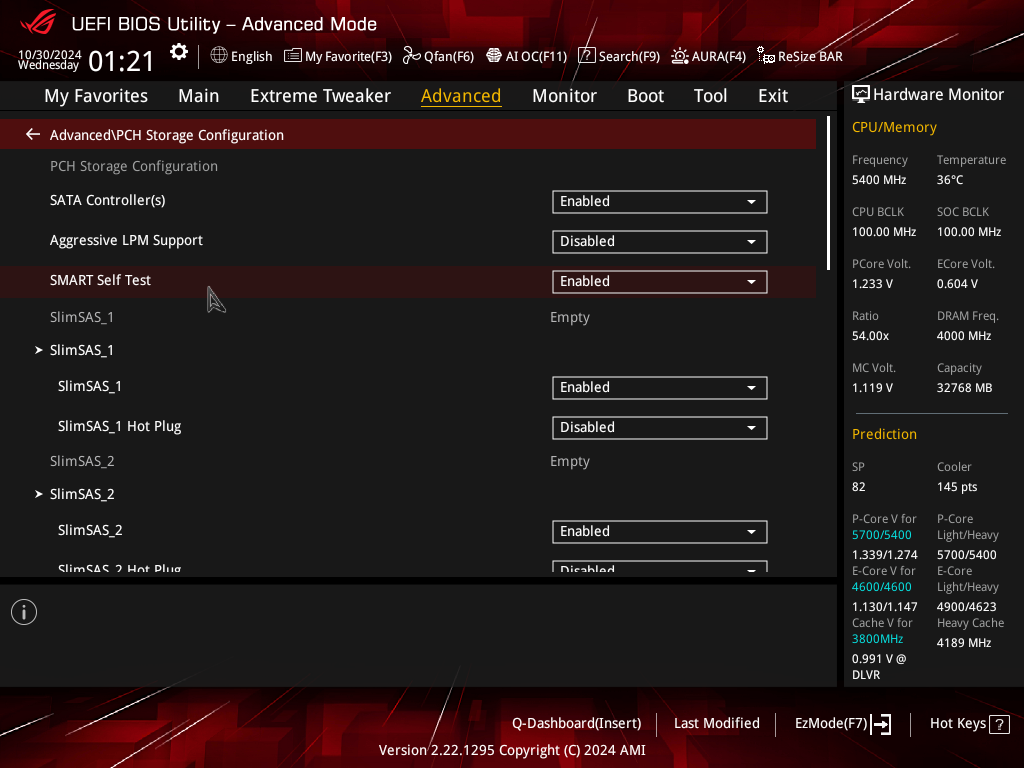Switch to EzMode(F7)
The width and height of the screenshot is (1024, 768).
click(842, 724)
